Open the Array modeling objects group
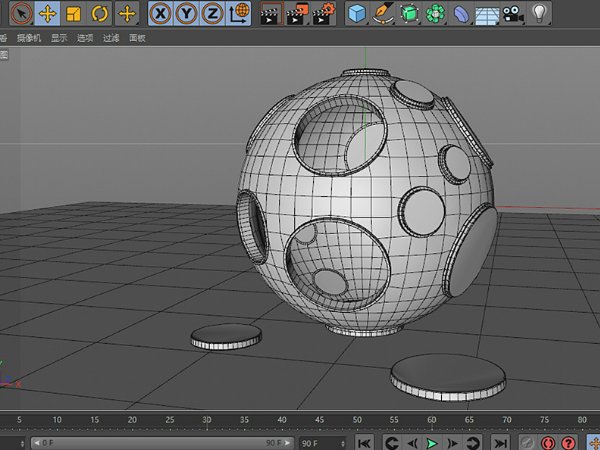Screen dimensions: 600x450 coord(434,14)
